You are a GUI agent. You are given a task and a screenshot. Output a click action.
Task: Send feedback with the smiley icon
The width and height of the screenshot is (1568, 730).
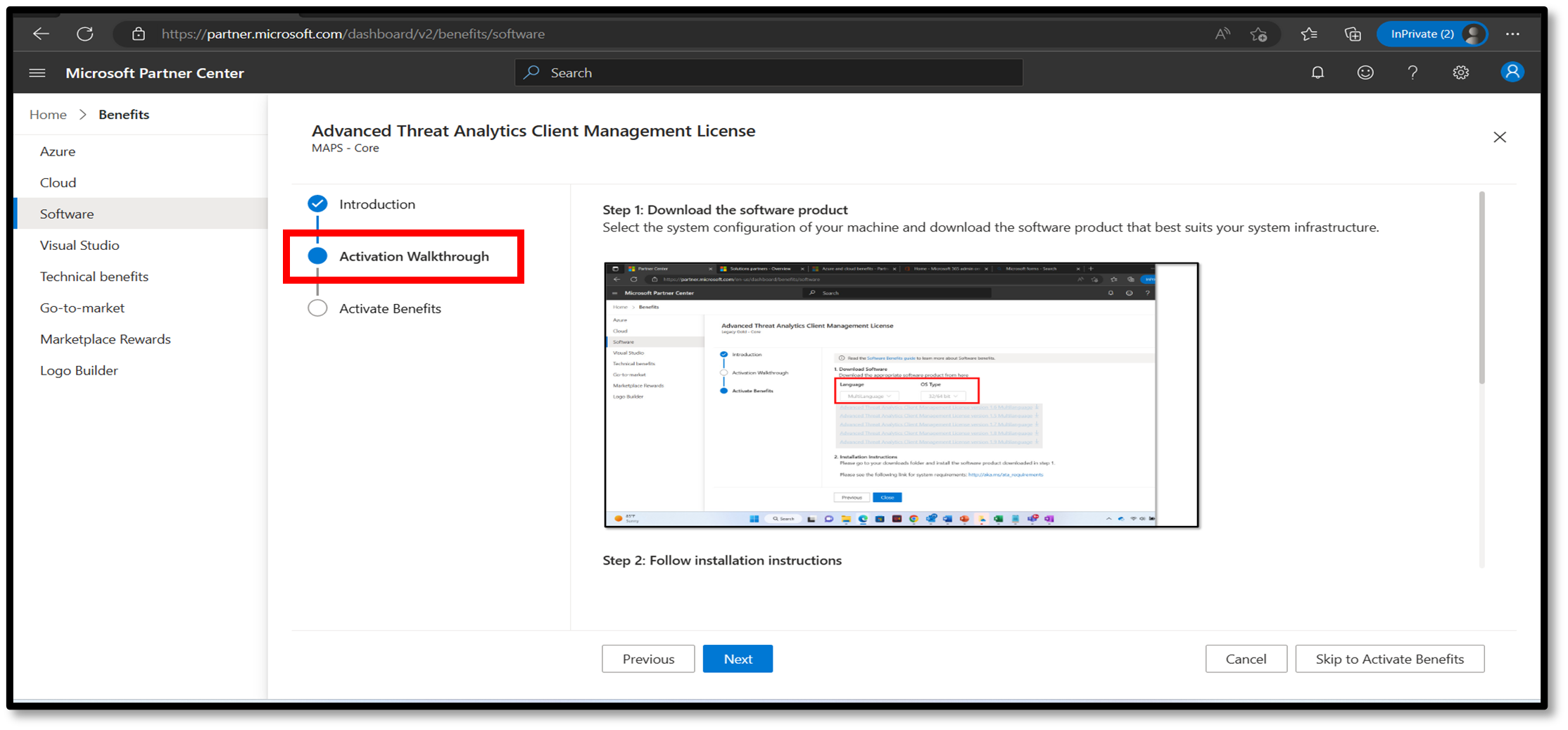(1365, 73)
